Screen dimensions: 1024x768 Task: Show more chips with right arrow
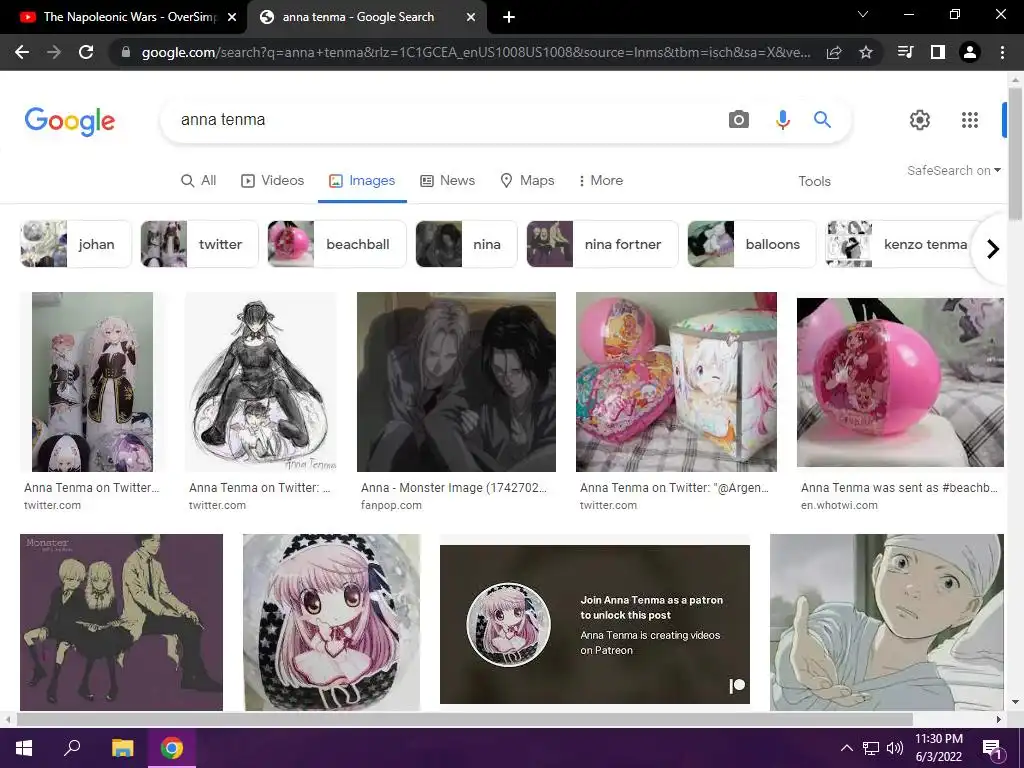coord(992,249)
